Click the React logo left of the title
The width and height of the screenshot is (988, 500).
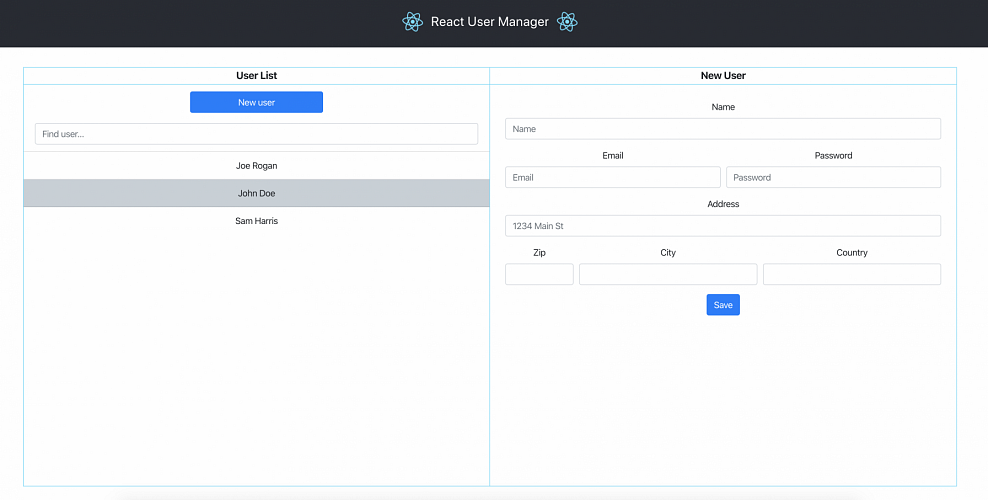point(412,22)
